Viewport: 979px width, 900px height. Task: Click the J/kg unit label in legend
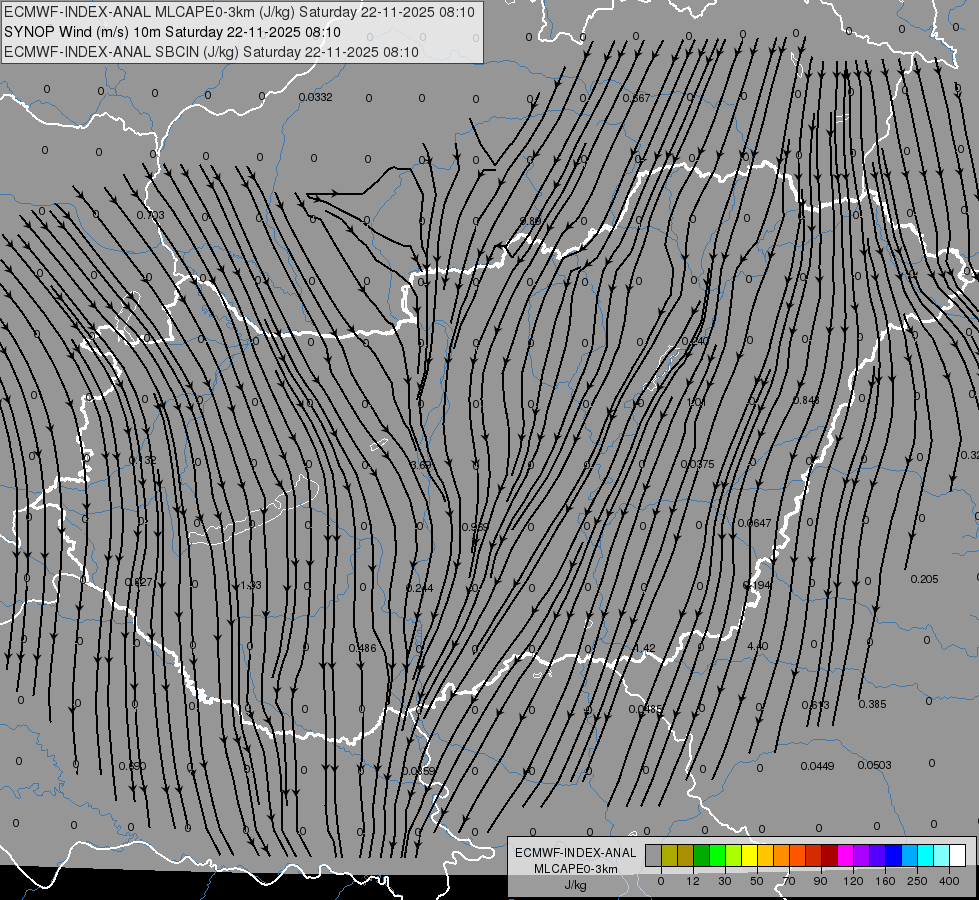tap(575, 886)
